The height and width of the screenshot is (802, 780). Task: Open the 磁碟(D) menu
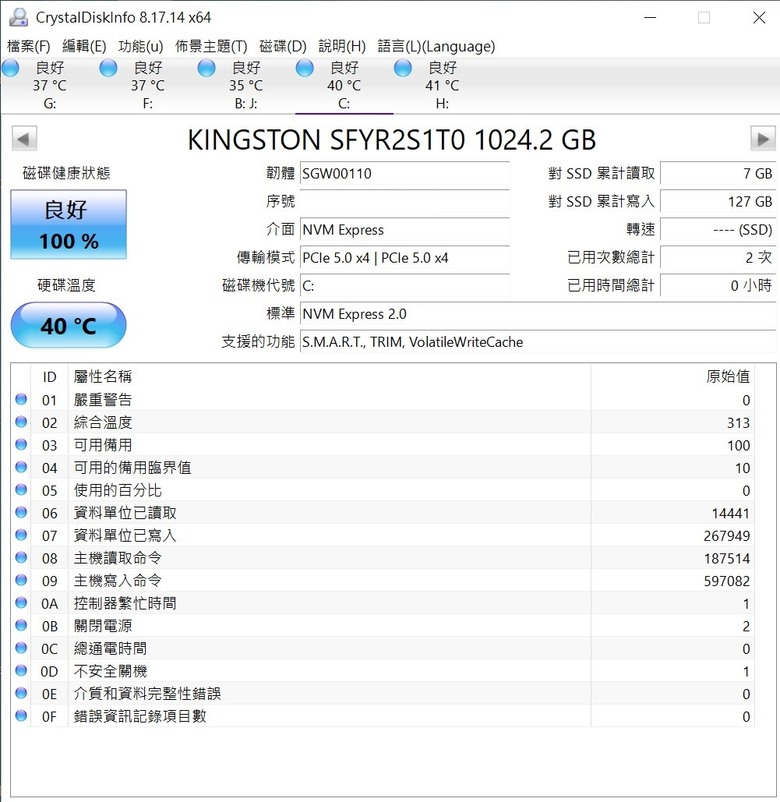[283, 47]
